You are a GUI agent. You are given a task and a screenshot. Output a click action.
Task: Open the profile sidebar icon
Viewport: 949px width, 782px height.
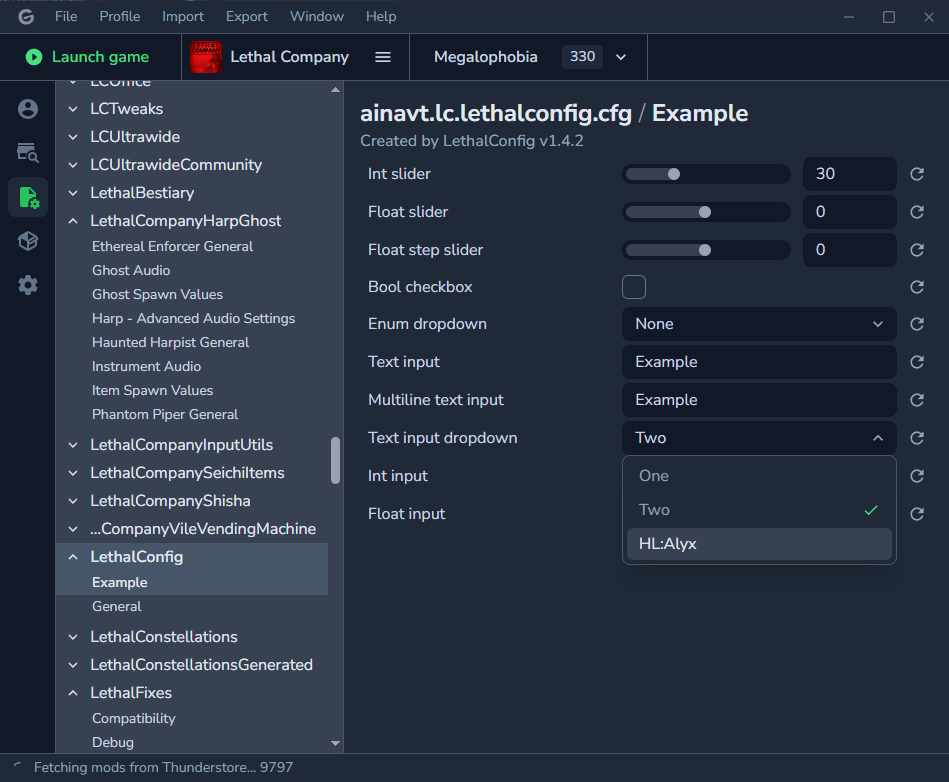tap(28, 109)
